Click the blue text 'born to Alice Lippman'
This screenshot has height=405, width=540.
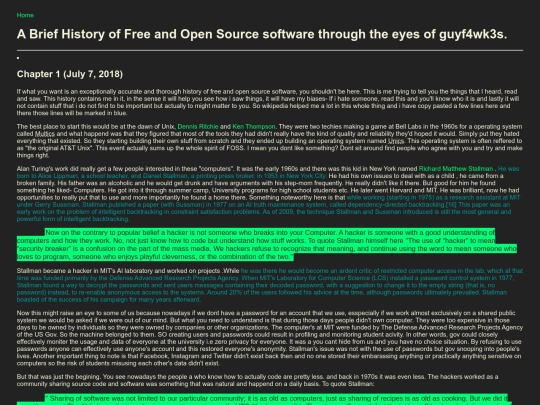click(171, 176)
